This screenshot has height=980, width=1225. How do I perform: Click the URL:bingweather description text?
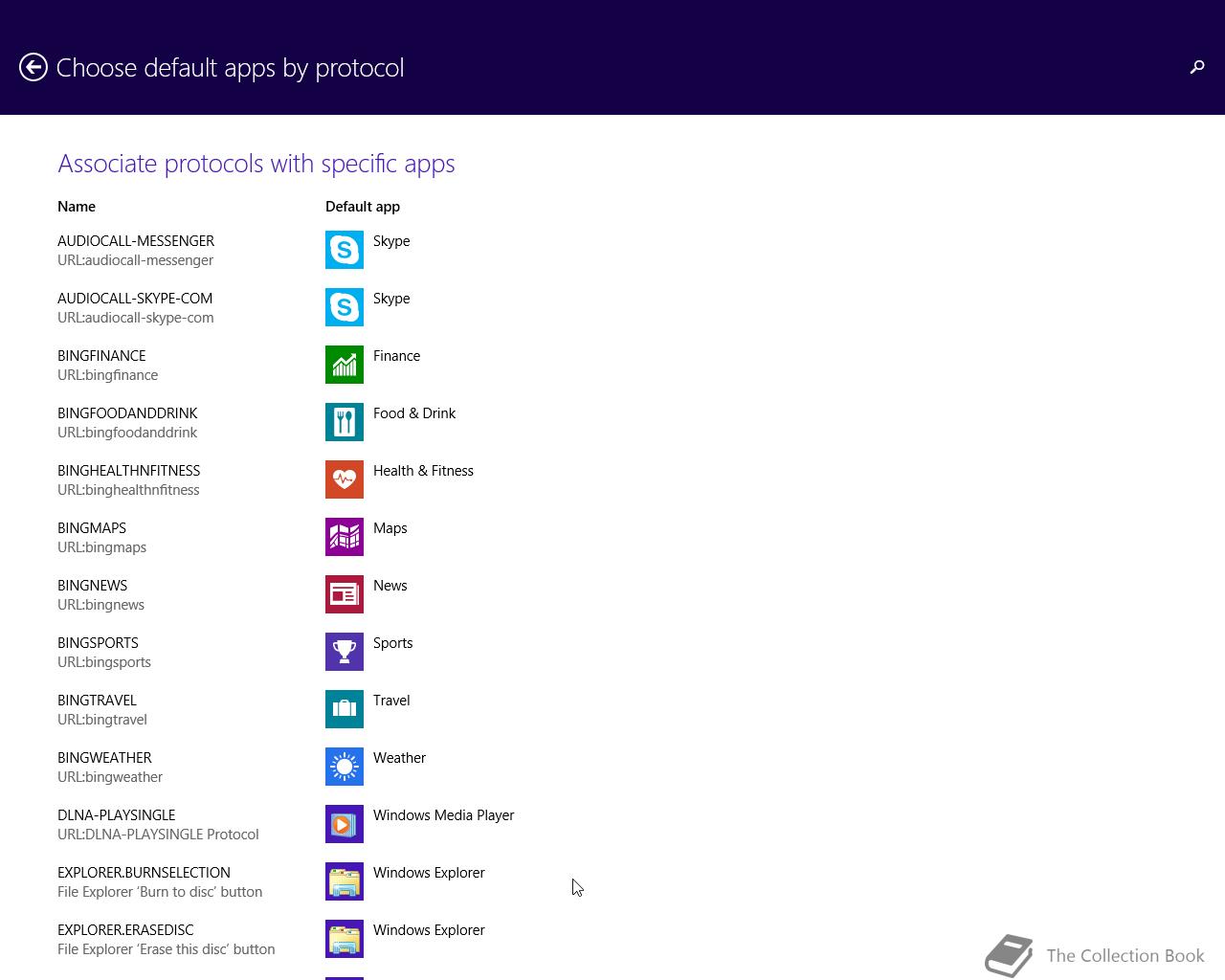point(110,777)
